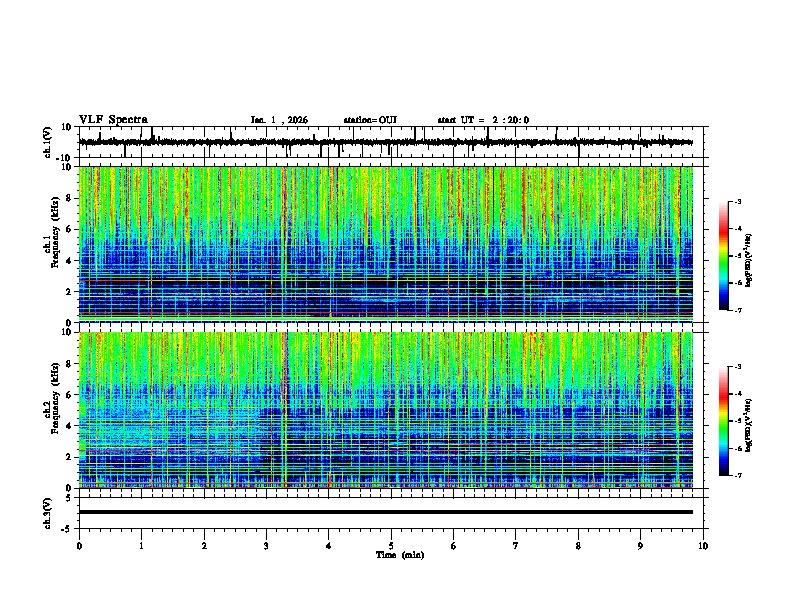Click time axis tick label "6"
The height and width of the screenshot is (612, 792).
coord(454,546)
